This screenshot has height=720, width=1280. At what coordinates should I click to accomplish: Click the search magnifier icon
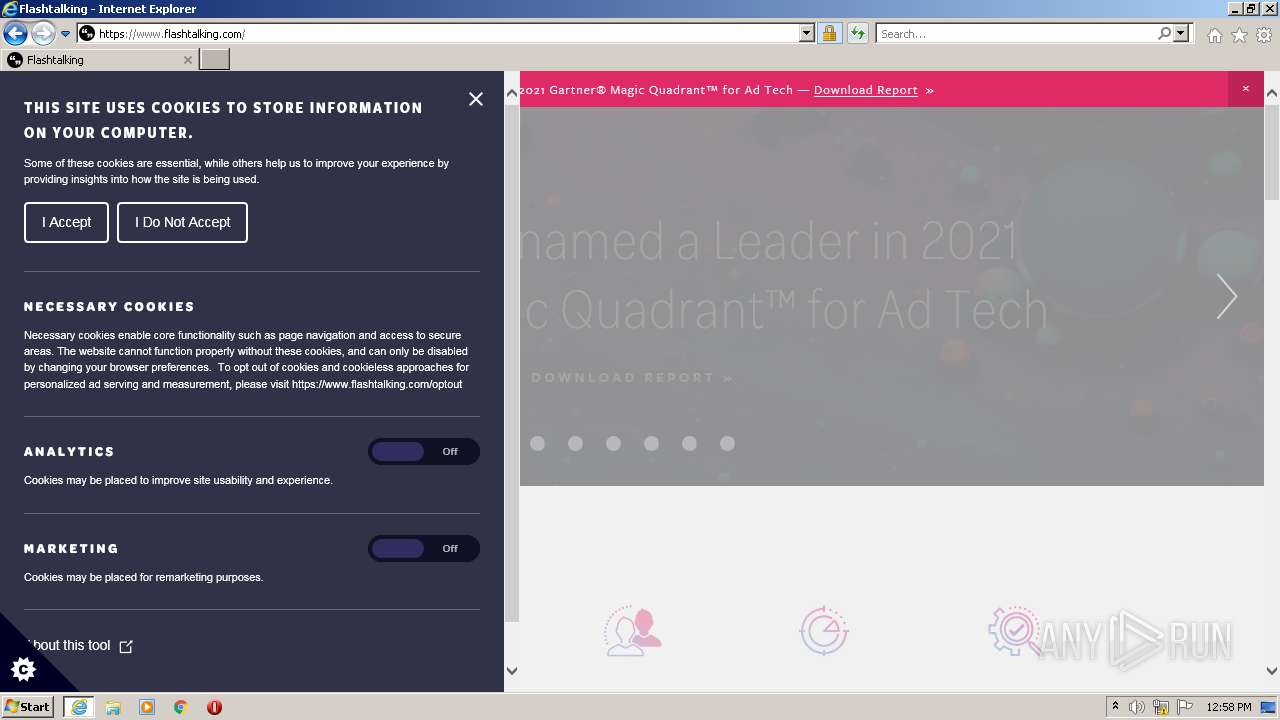coord(1164,34)
